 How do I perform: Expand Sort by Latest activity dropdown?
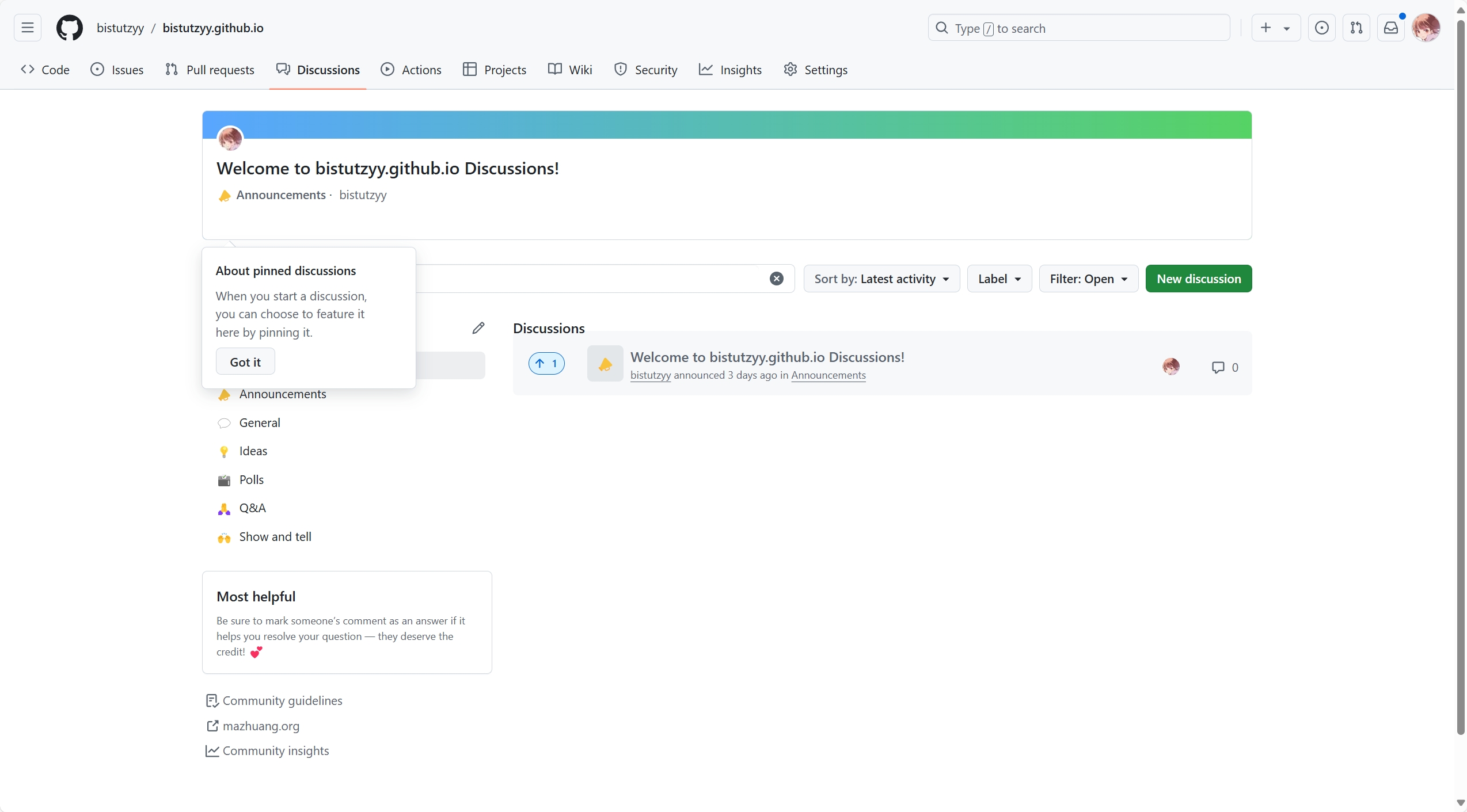881,279
